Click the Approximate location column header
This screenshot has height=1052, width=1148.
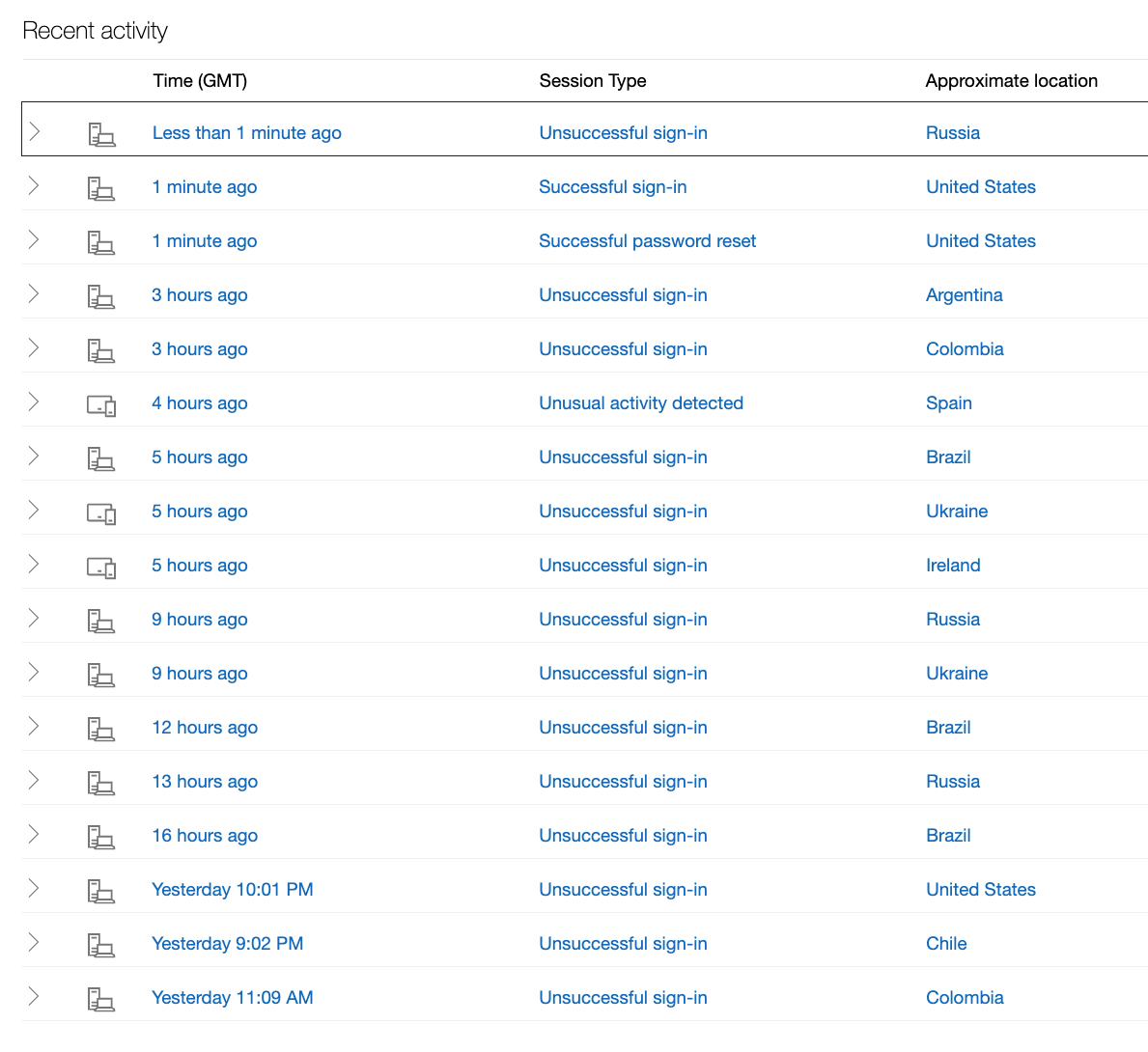pyautogui.click(x=1011, y=81)
